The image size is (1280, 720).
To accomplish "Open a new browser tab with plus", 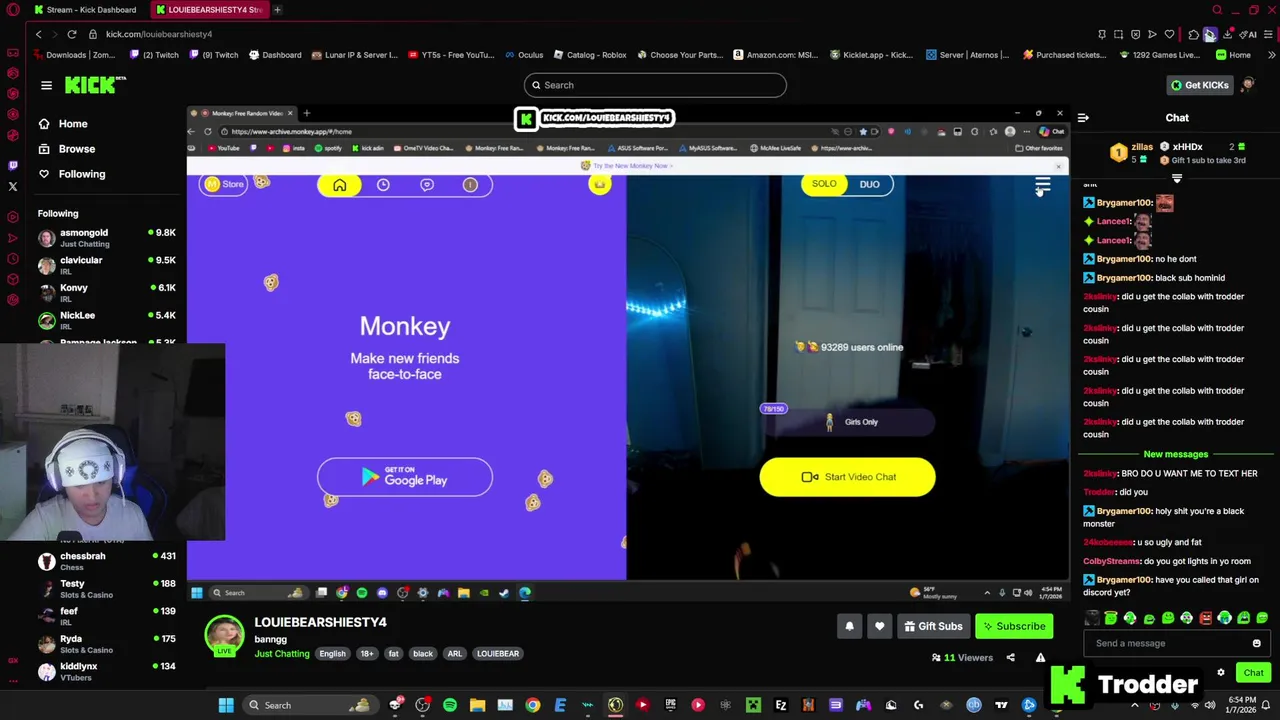I will [x=277, y=10].
